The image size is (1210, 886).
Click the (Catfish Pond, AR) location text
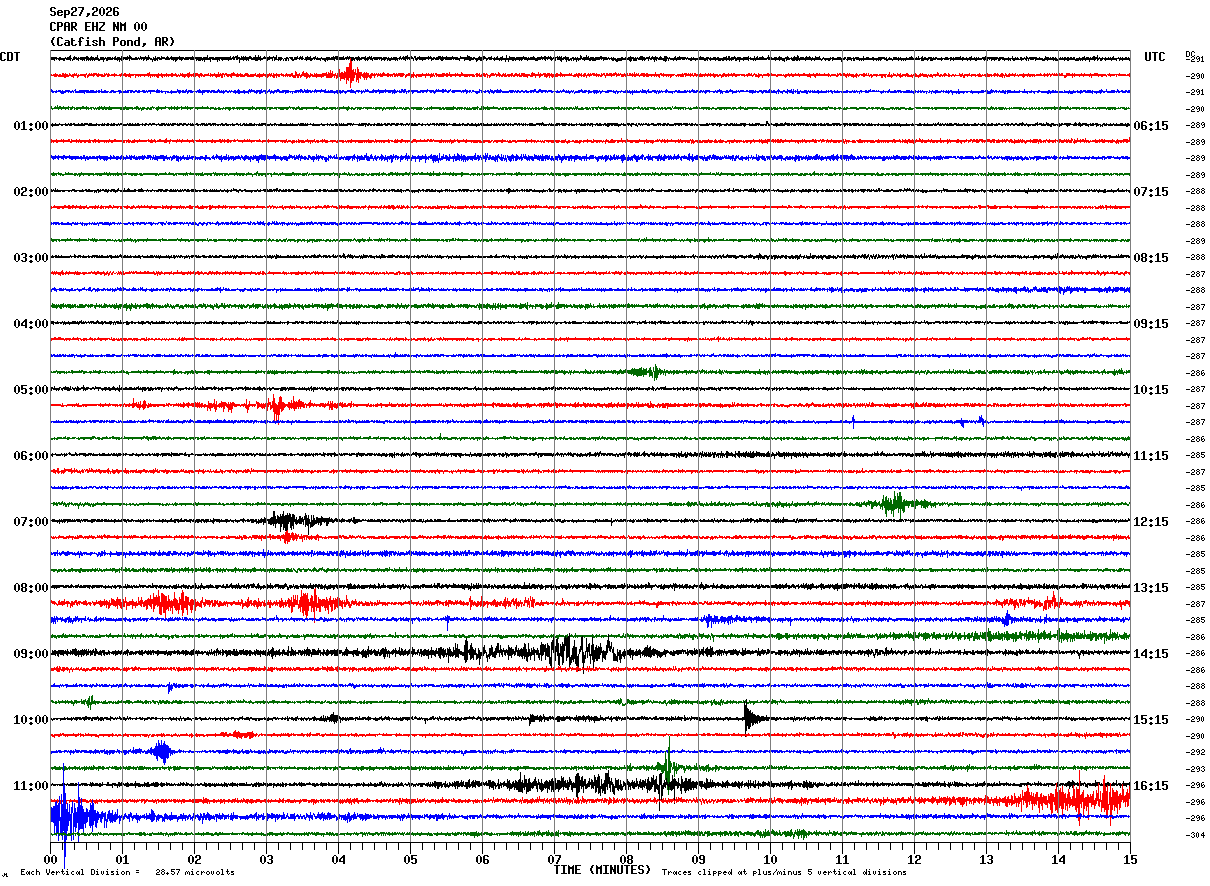click(x=112, y=42)
